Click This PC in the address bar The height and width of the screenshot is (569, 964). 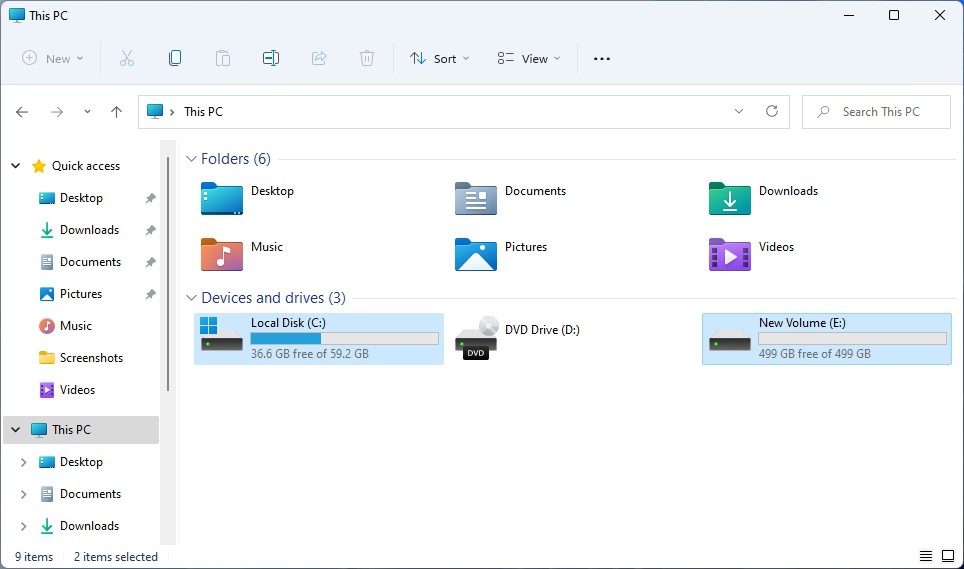[x=203, y=112]
